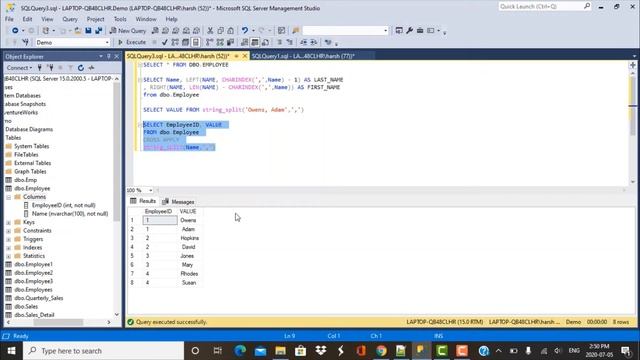Select the System Tables folder

tap(31, 146)
